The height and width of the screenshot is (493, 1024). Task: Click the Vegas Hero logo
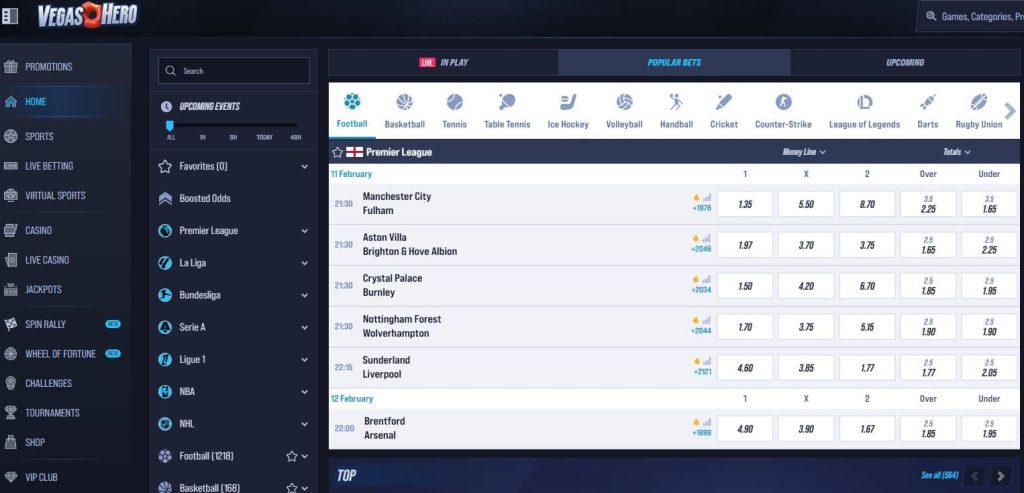pos(87,15)
